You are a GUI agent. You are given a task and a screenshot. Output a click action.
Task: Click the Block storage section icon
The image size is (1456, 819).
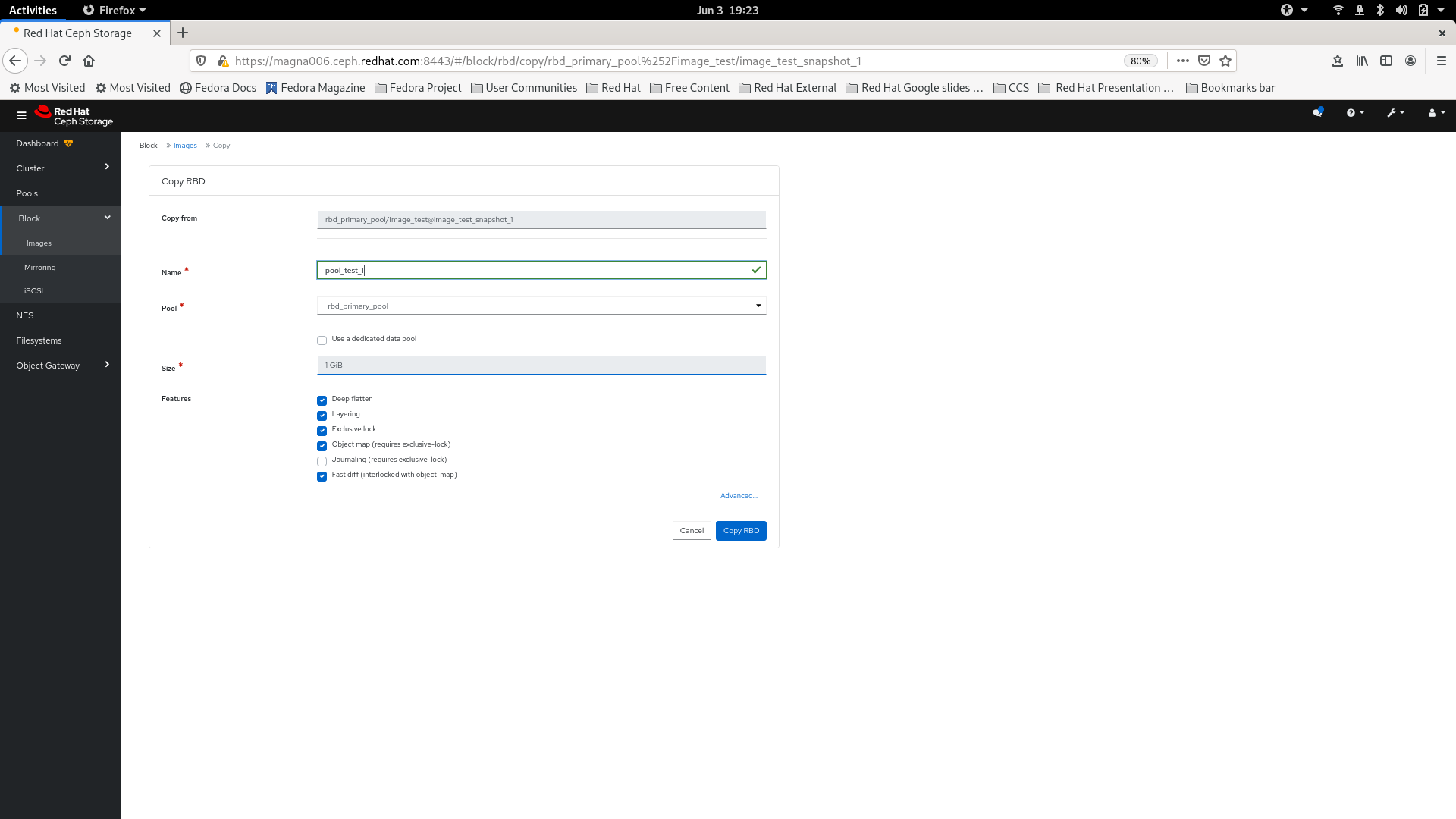pos(107,217)
